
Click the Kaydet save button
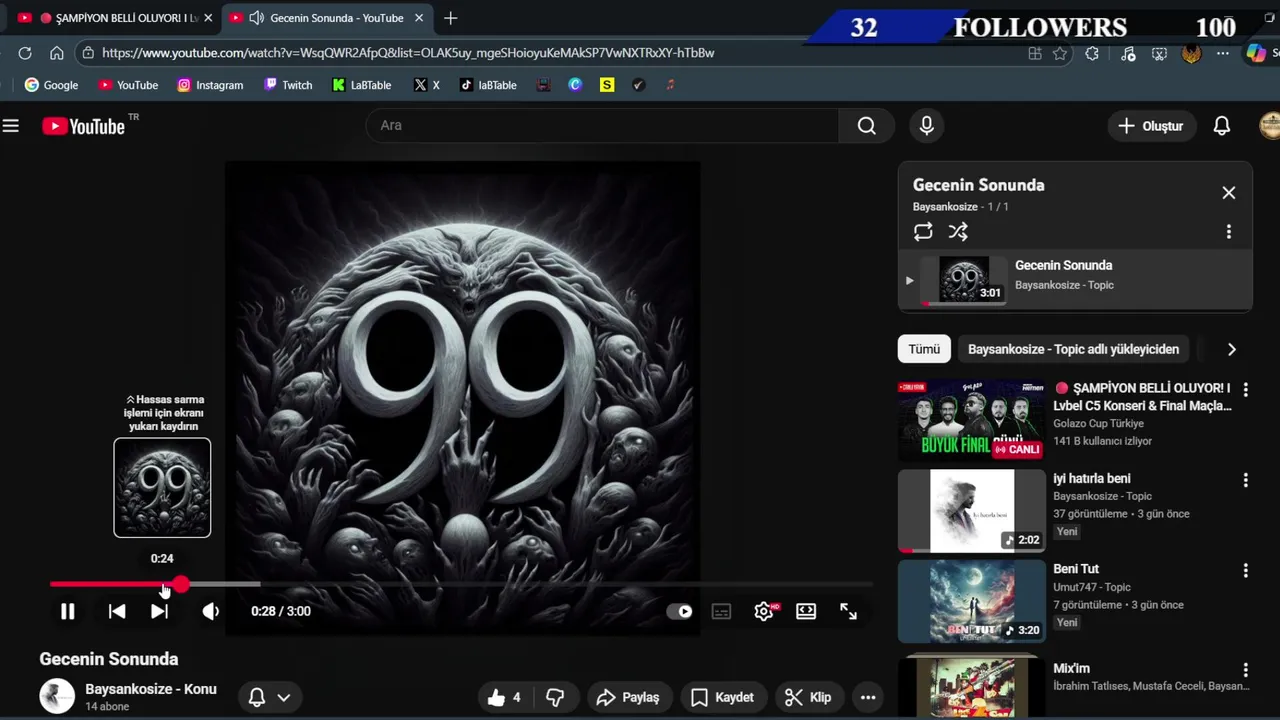click(x=722, y=697)
